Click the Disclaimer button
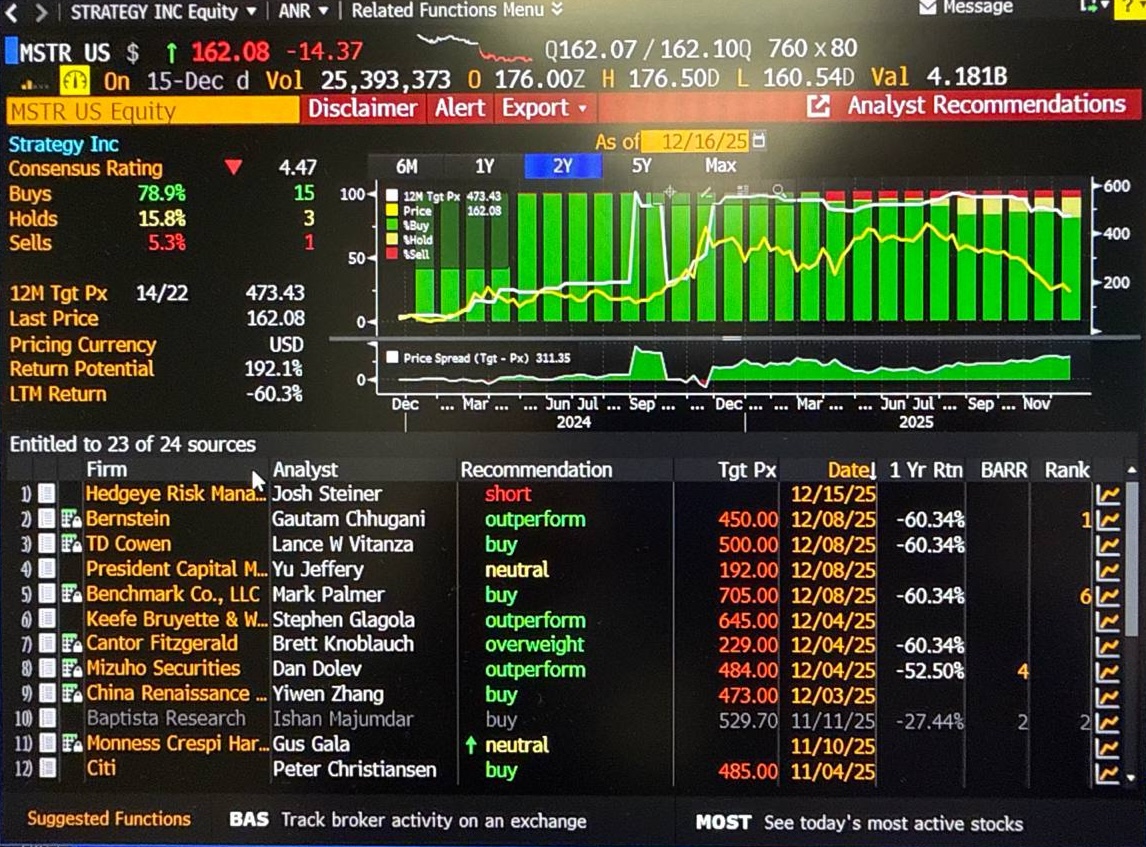Screen dimensions: 1146x847 (362, 108)
